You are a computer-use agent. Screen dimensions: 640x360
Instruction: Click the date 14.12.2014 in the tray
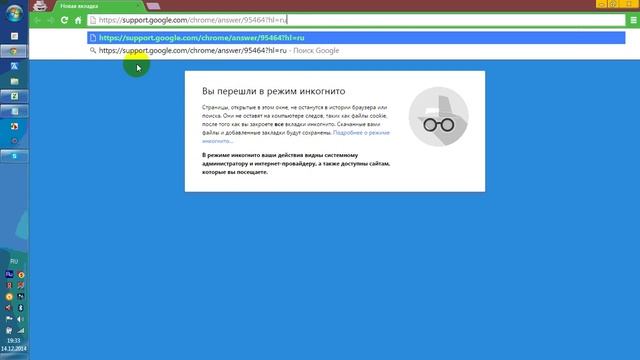(13, 349)
